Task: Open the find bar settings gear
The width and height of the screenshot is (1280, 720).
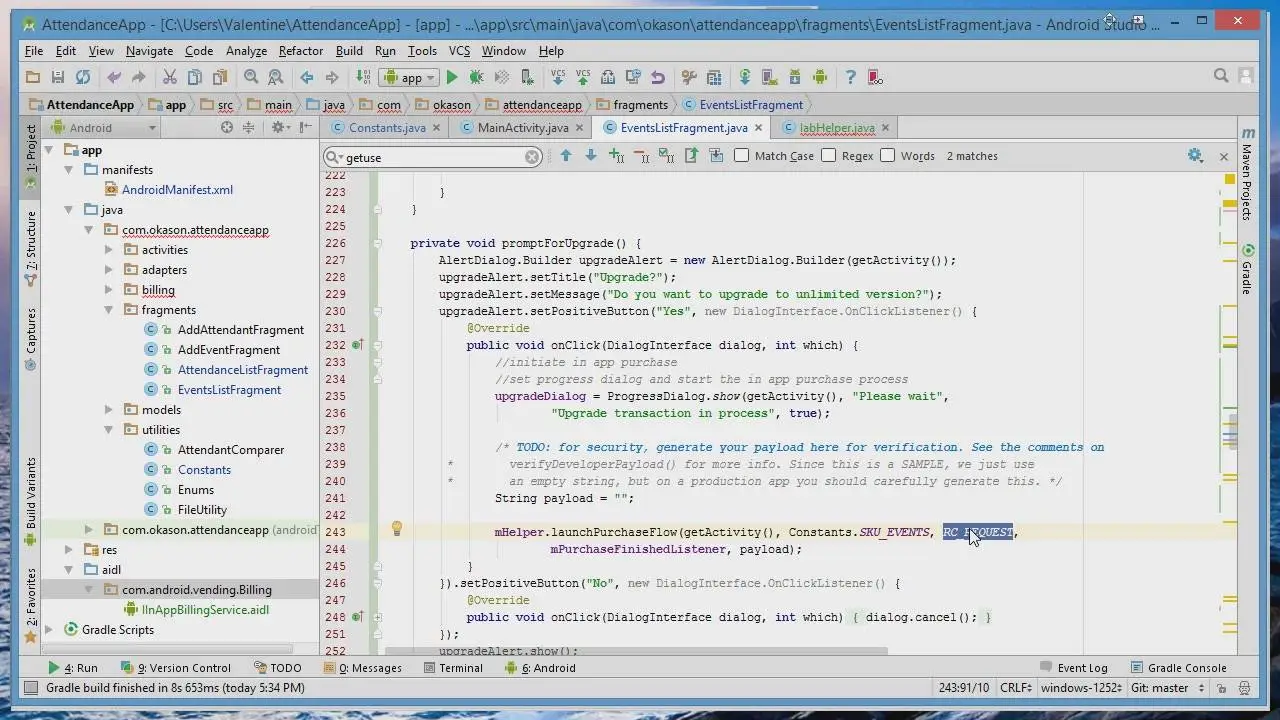Action: (1195, 155)
